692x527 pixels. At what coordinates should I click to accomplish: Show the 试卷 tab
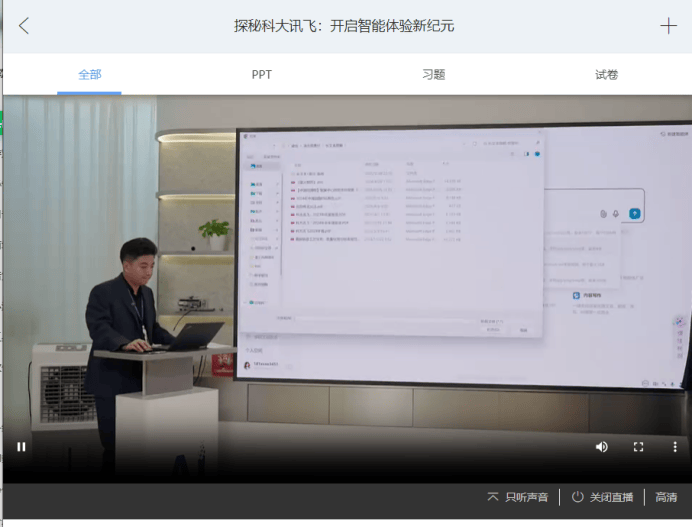[x=606, y=75]
